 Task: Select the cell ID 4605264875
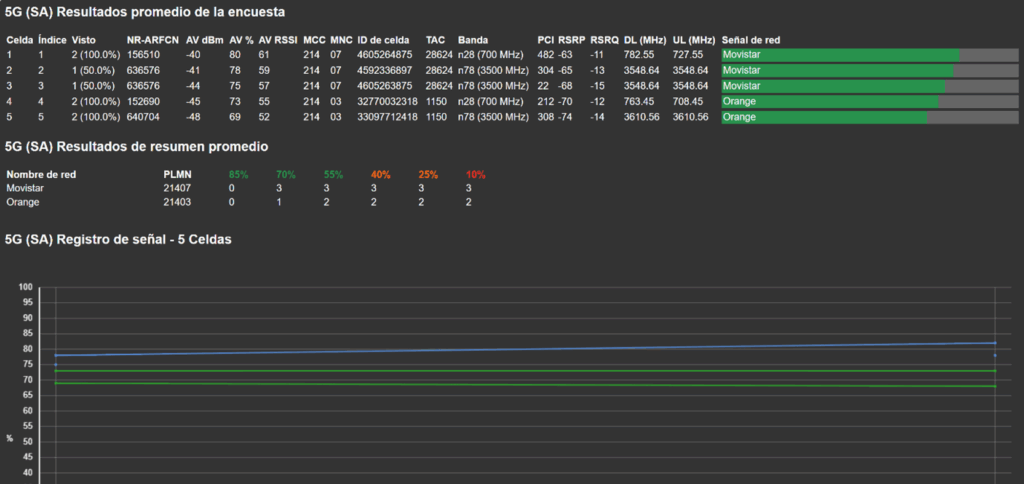point(385,55)
